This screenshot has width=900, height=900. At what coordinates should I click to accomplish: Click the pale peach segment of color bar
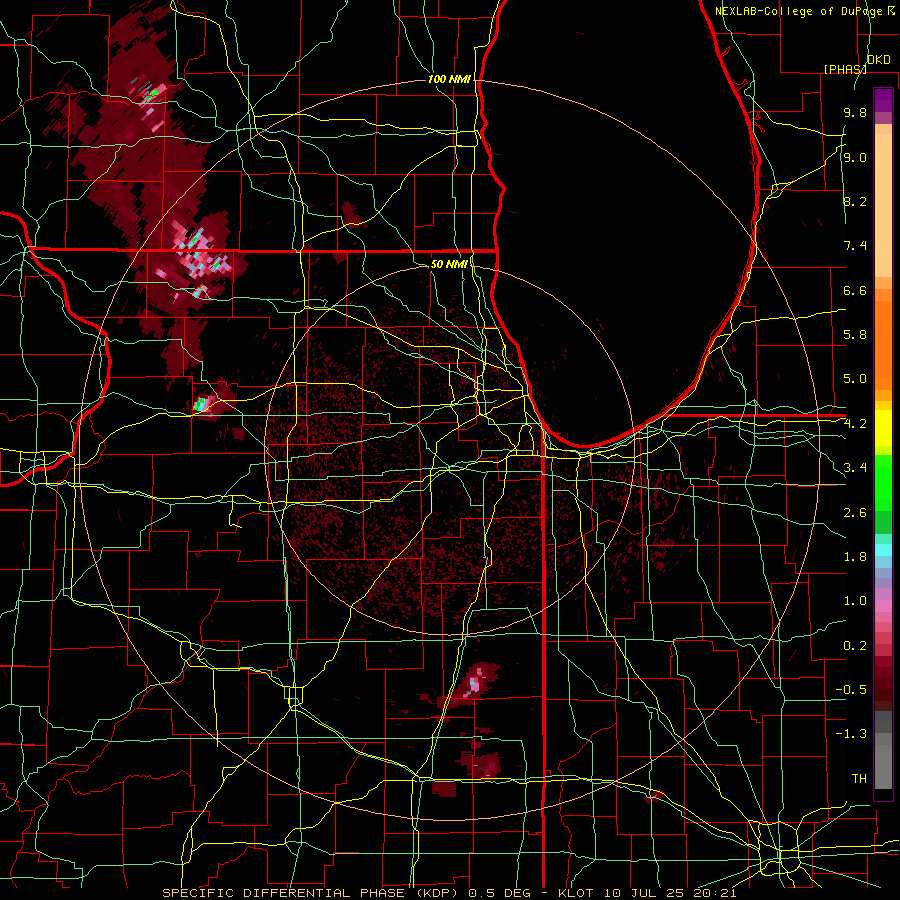(x=883, y=205)
